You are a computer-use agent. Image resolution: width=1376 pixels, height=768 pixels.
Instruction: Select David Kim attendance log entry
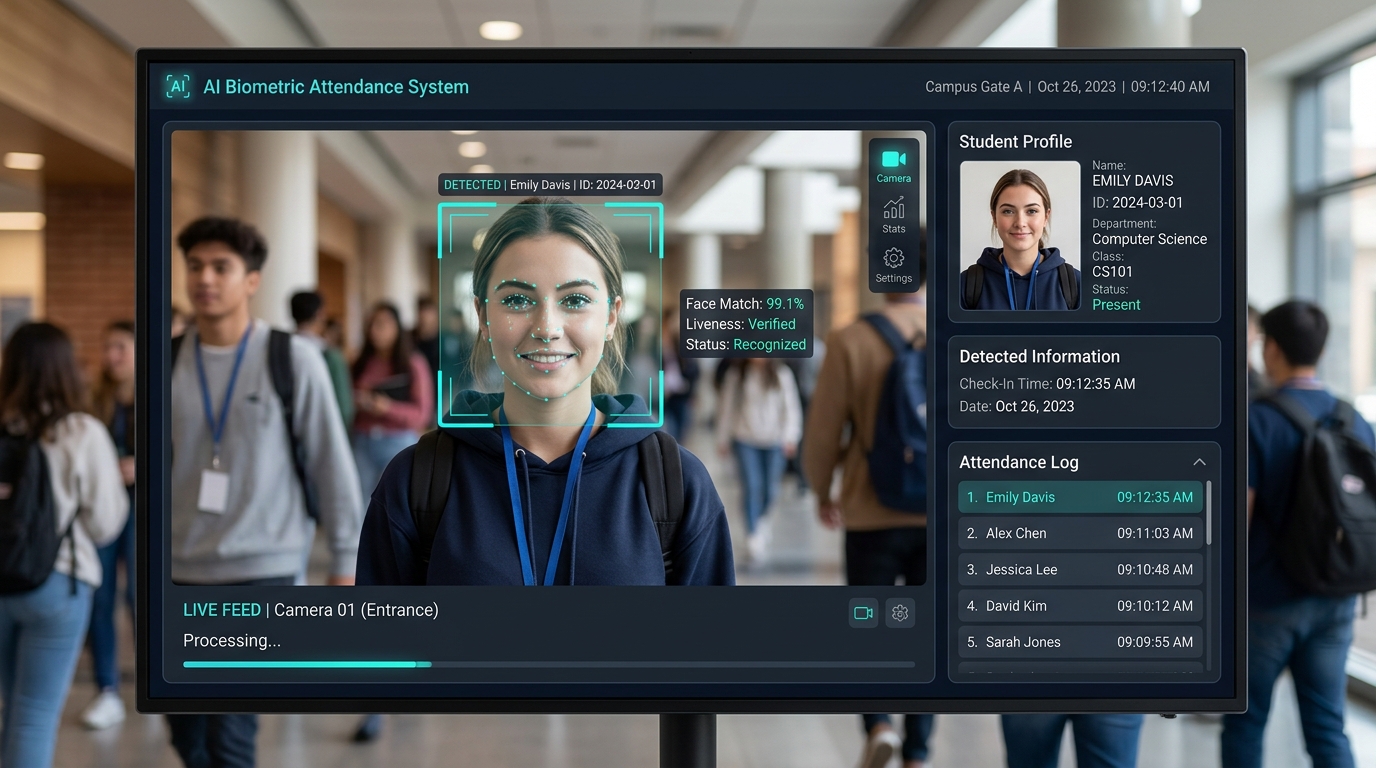(1080, 605)
